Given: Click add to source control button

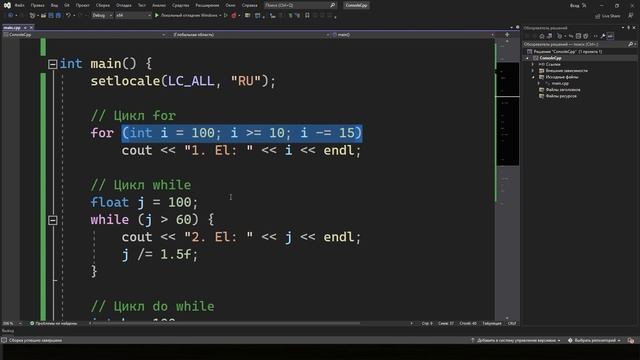Looking at the screenshot, I should pyautogui.click(x=516, y=340).
